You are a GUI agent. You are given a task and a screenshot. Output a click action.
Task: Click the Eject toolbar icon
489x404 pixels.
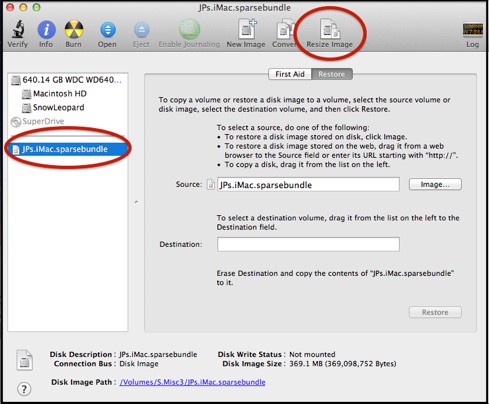pyautogui.click(x=142, y=30)
